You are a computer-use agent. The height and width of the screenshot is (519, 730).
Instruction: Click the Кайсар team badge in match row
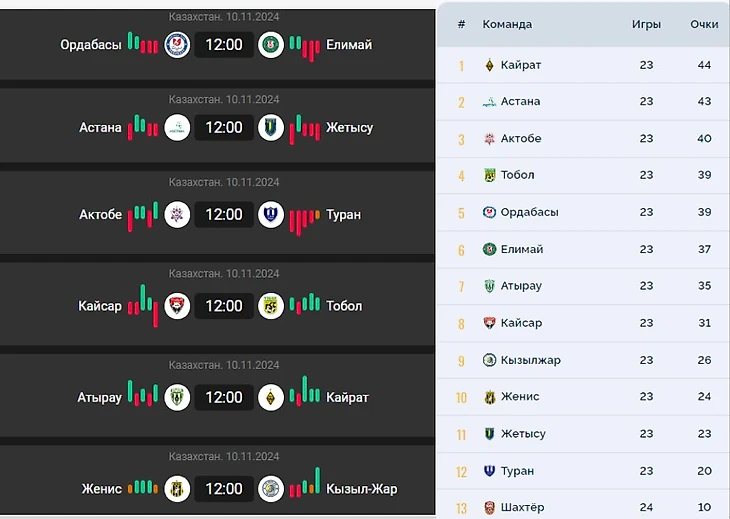click(x=177, y=306)
